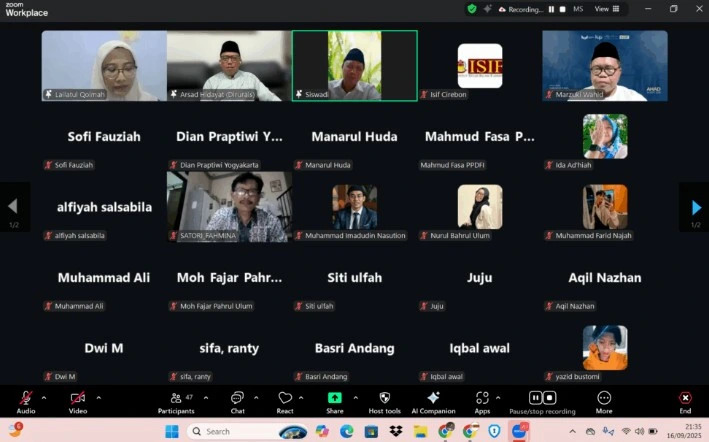Expand the audio options arrow next to Audio
Viewport: 709px width, 442px height.
click(43, 397)
